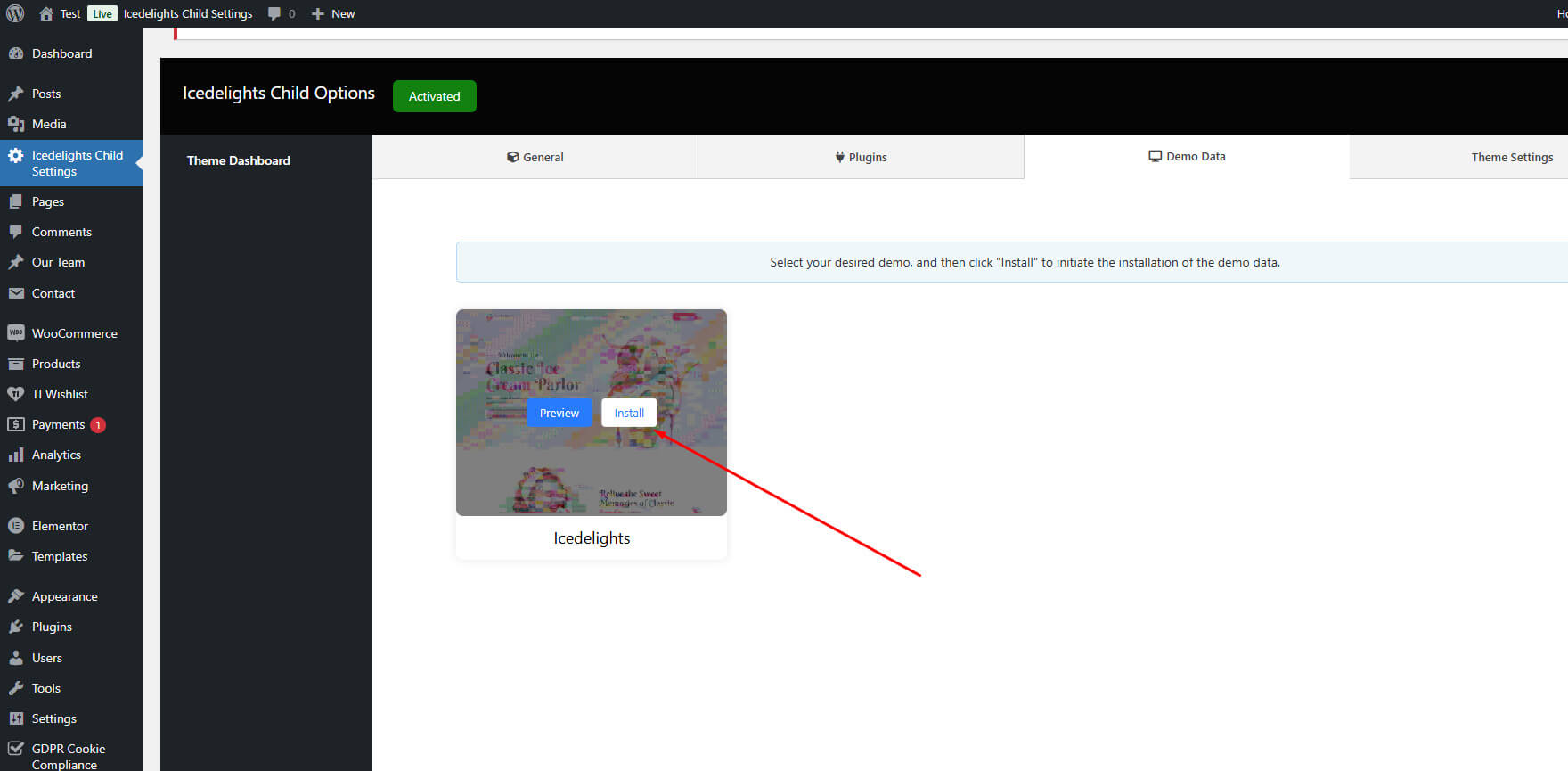Click the Contact envelope icon
This screenshot has height=771, width=1568.
(x=16, y=293)
